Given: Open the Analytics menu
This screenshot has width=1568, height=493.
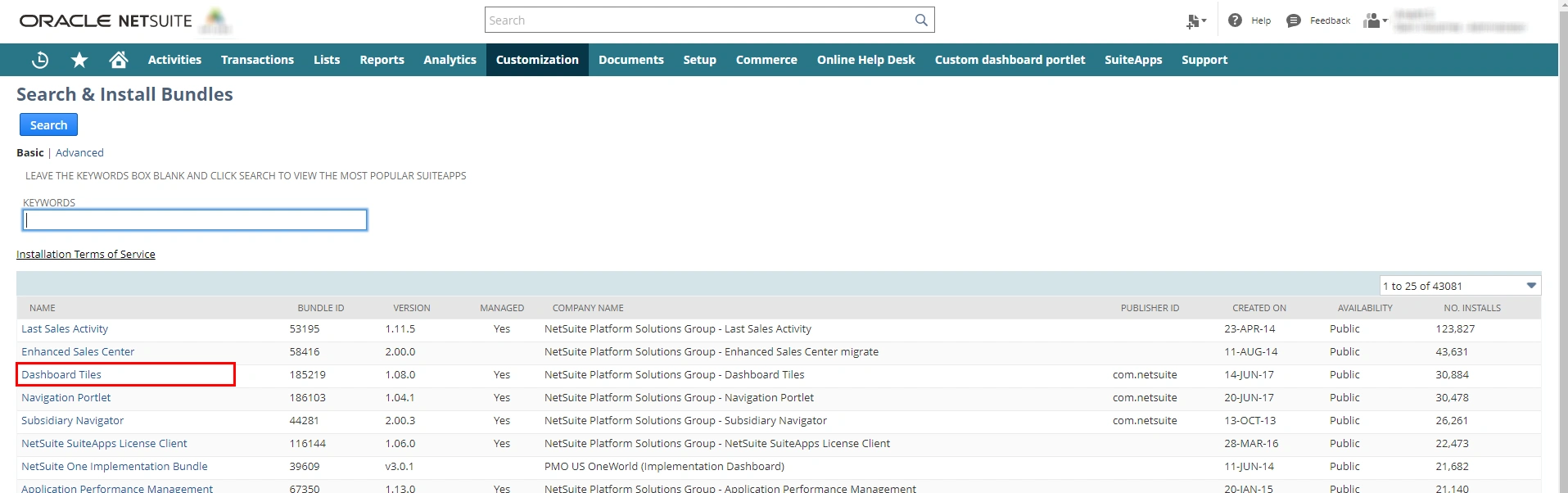Looking at the screenshot, I should click(450, 60).
